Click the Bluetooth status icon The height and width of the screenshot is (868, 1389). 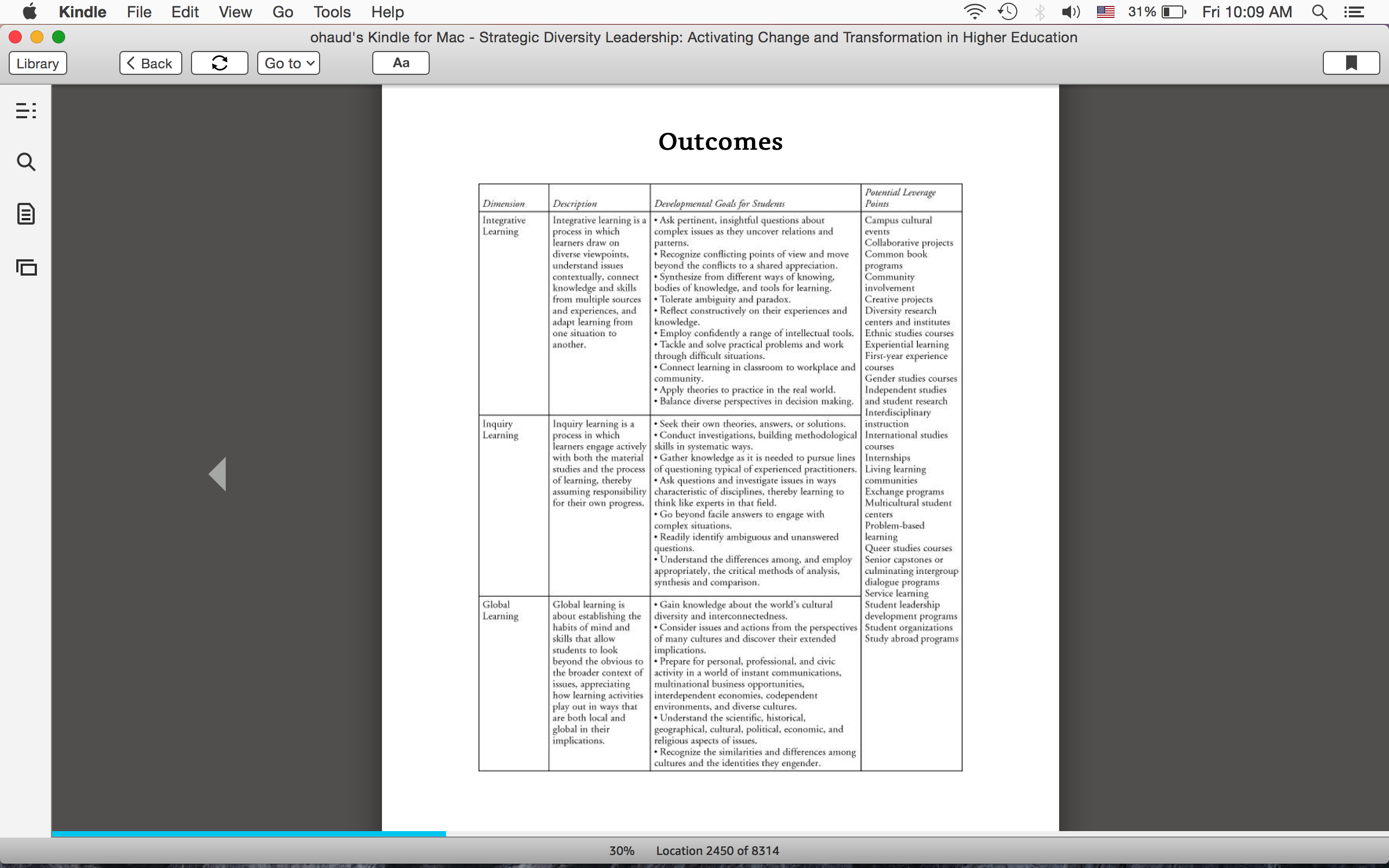pyautogui.click(x=1040, y=12)
